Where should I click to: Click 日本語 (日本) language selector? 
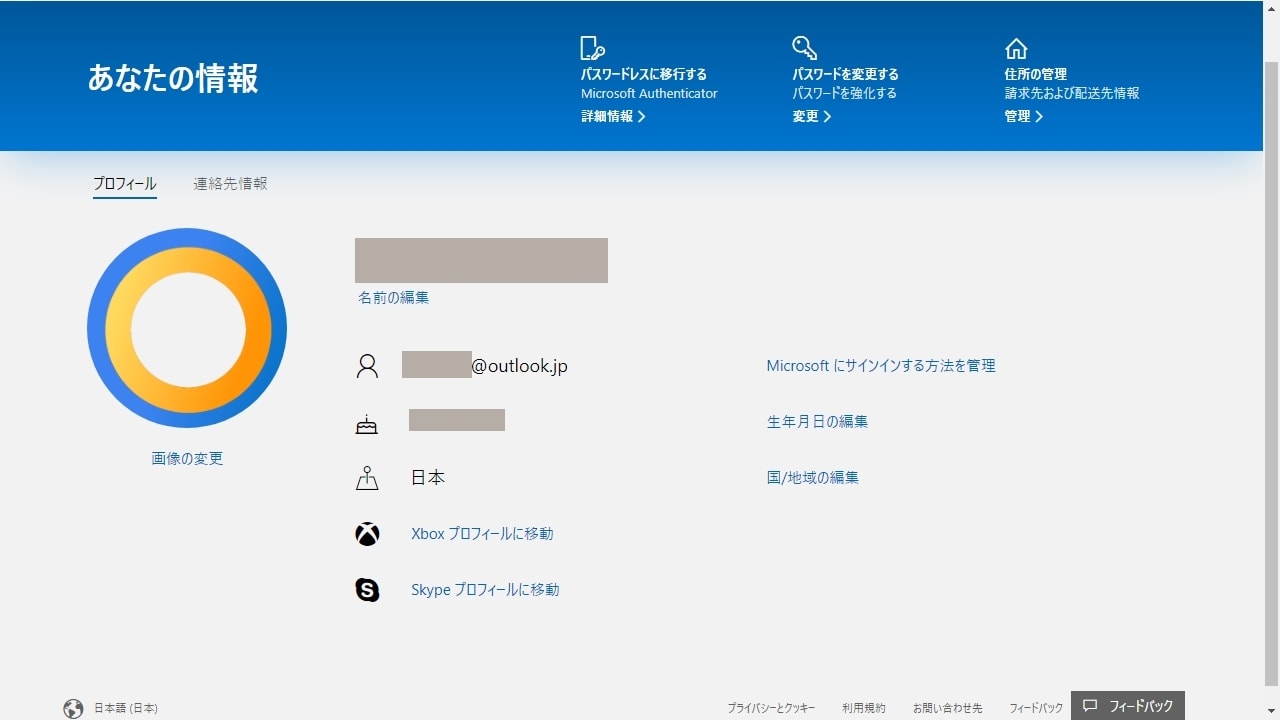coord(126,708)
